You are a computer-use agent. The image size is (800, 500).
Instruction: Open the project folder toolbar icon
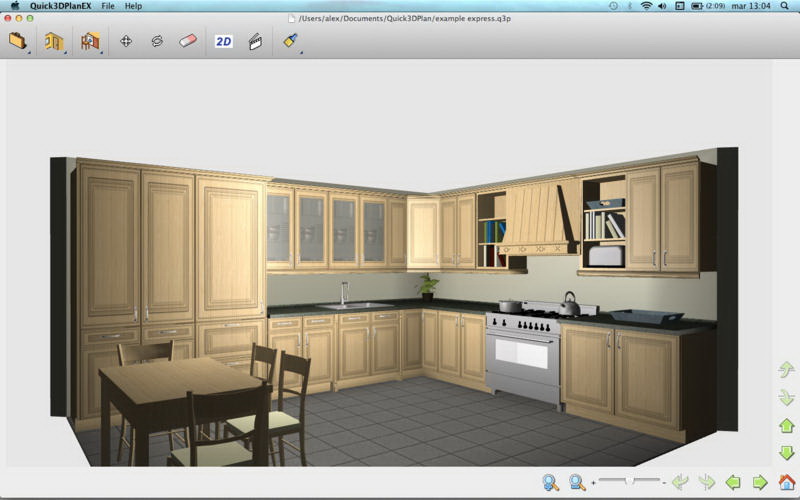tap(17, 41)
